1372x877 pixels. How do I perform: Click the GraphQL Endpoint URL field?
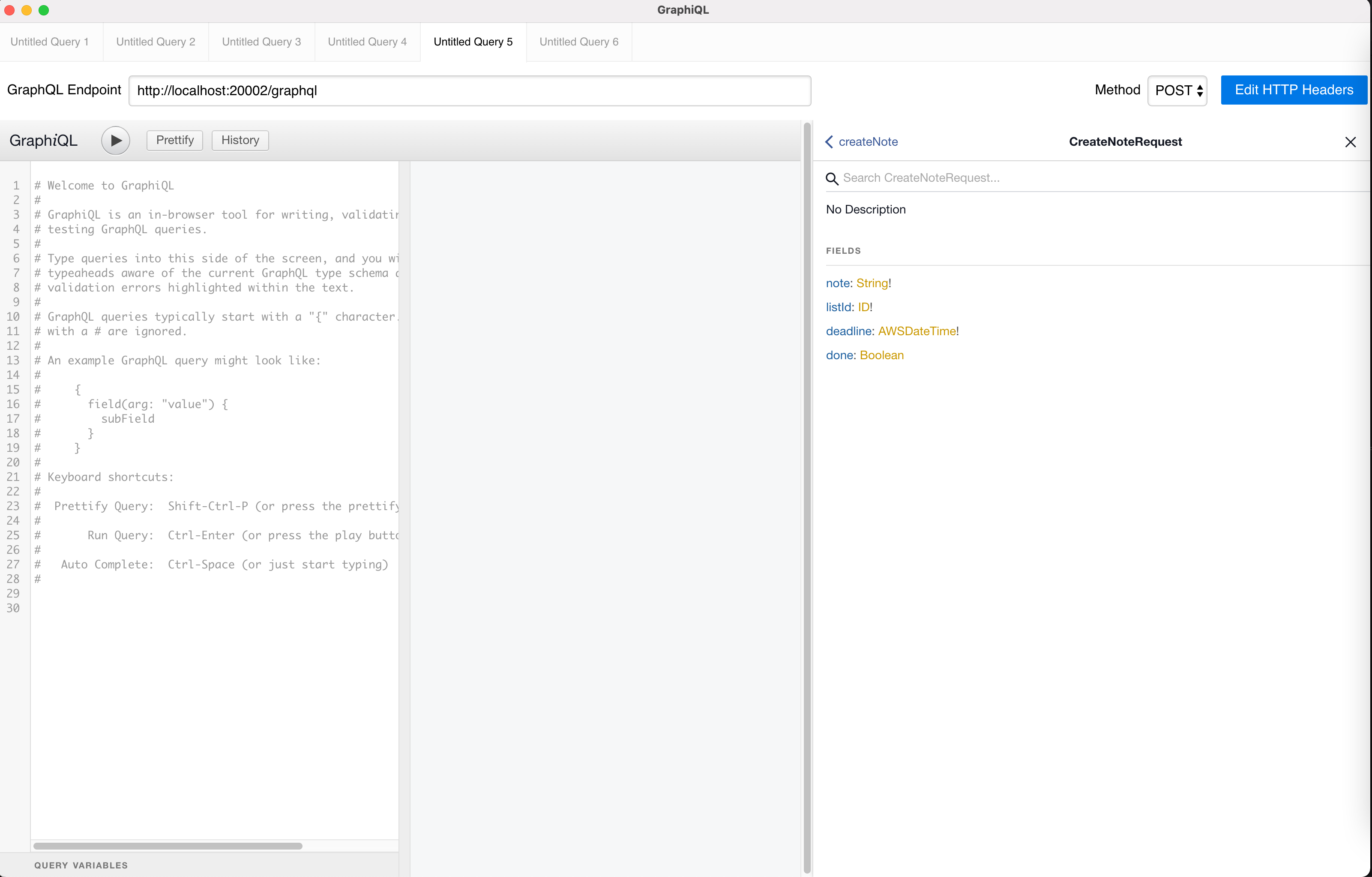click(x=470, y=90)
